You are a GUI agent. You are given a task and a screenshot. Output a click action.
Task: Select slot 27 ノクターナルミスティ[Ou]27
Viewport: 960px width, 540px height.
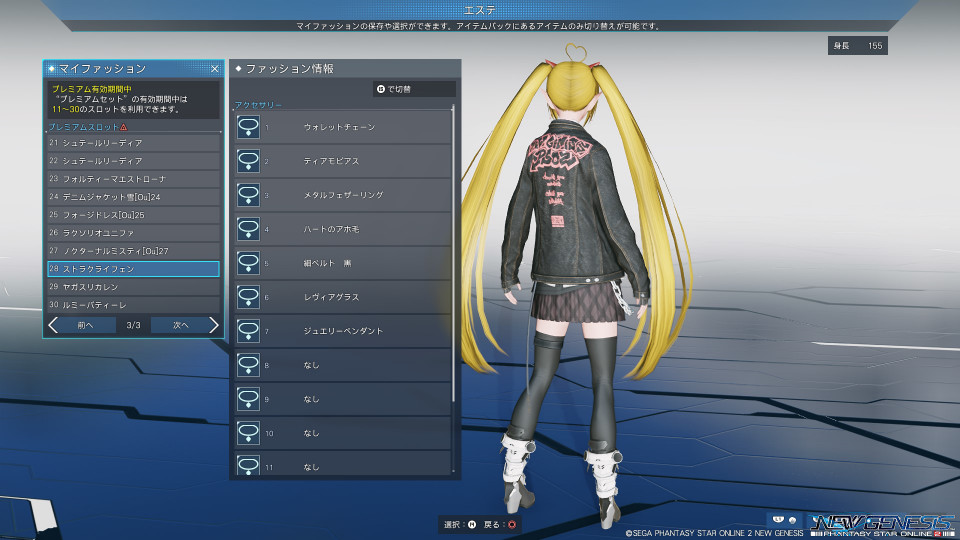click(133, 251)
